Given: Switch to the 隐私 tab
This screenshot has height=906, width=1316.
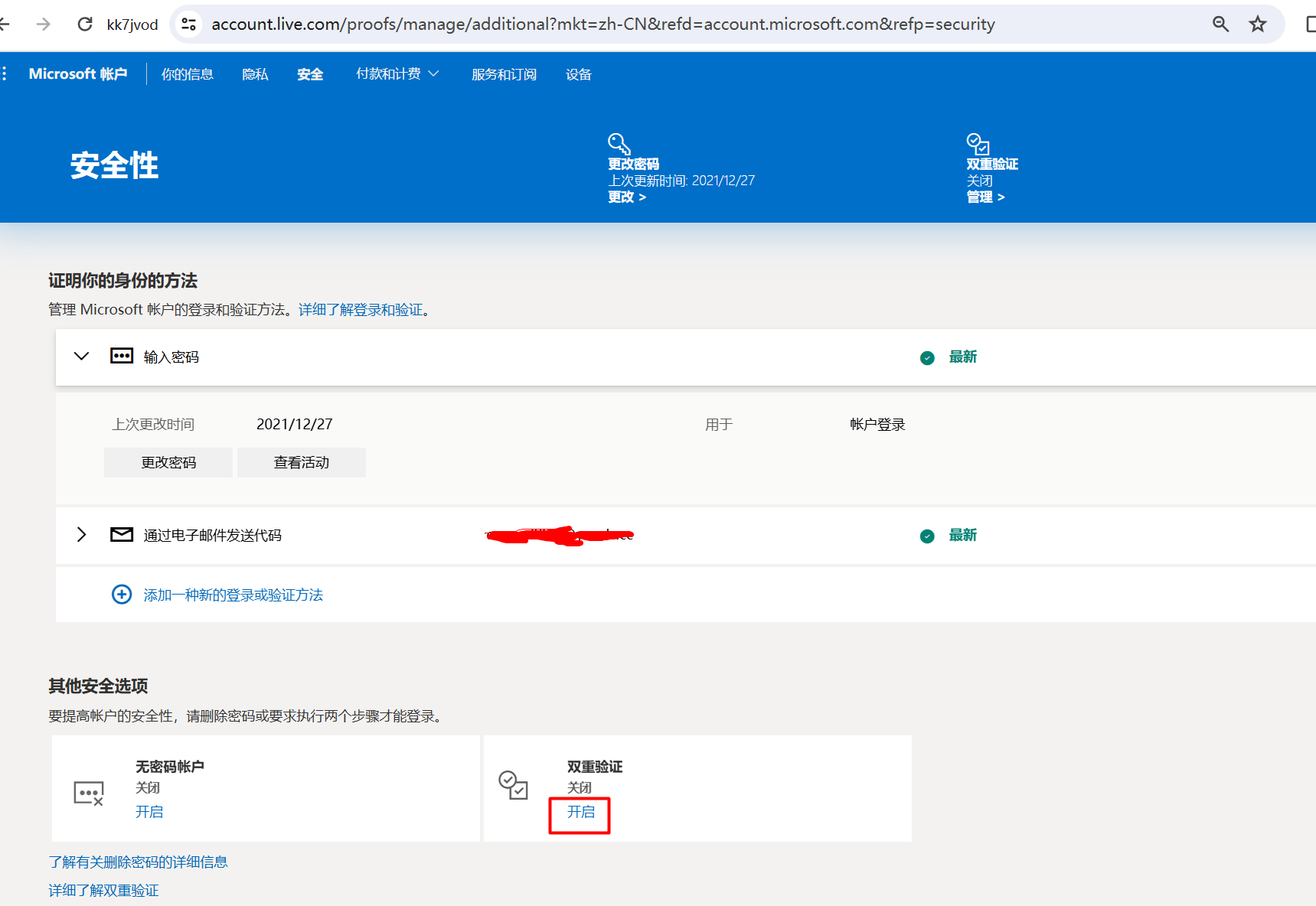Looking at the screenshot, I should point(255,74).
